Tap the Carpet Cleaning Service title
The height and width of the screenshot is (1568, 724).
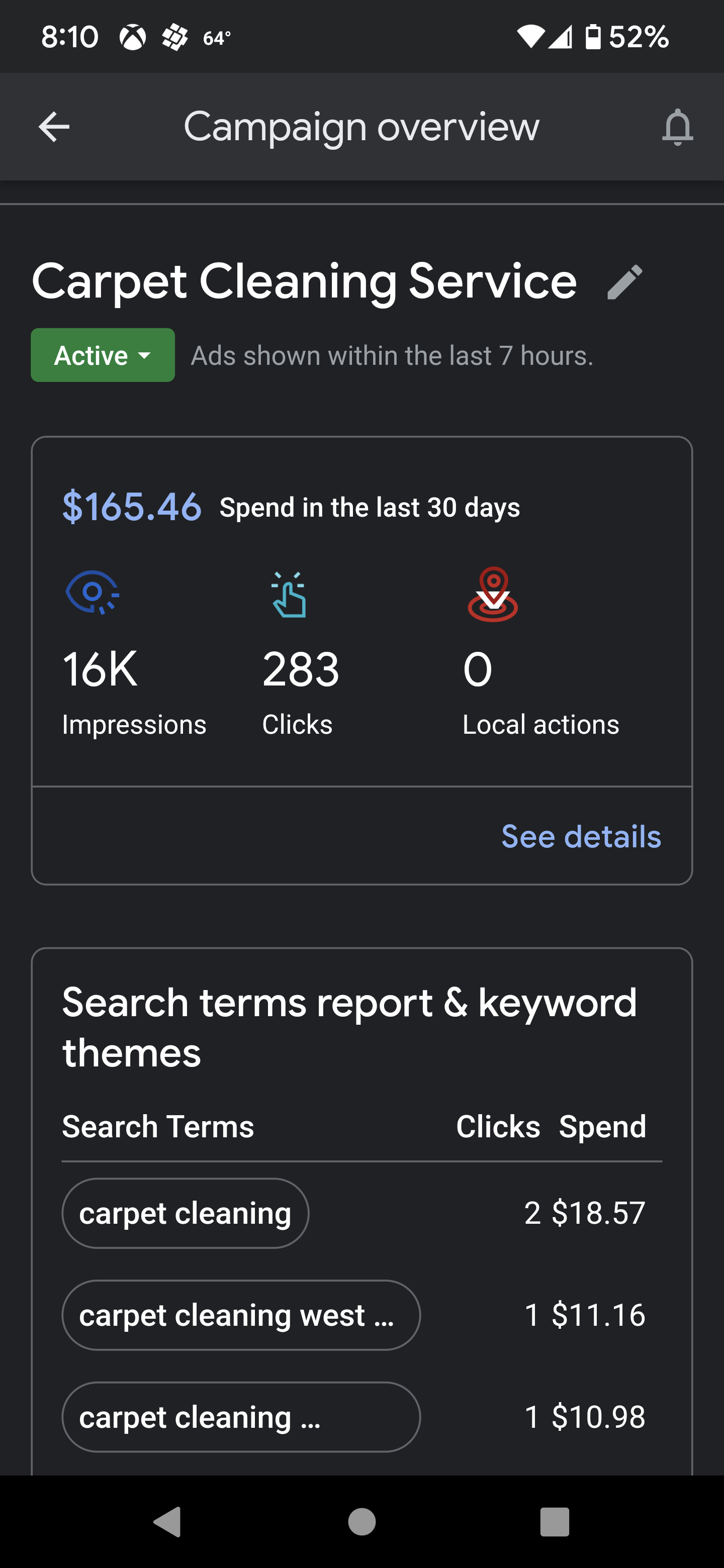coord(304,281)
